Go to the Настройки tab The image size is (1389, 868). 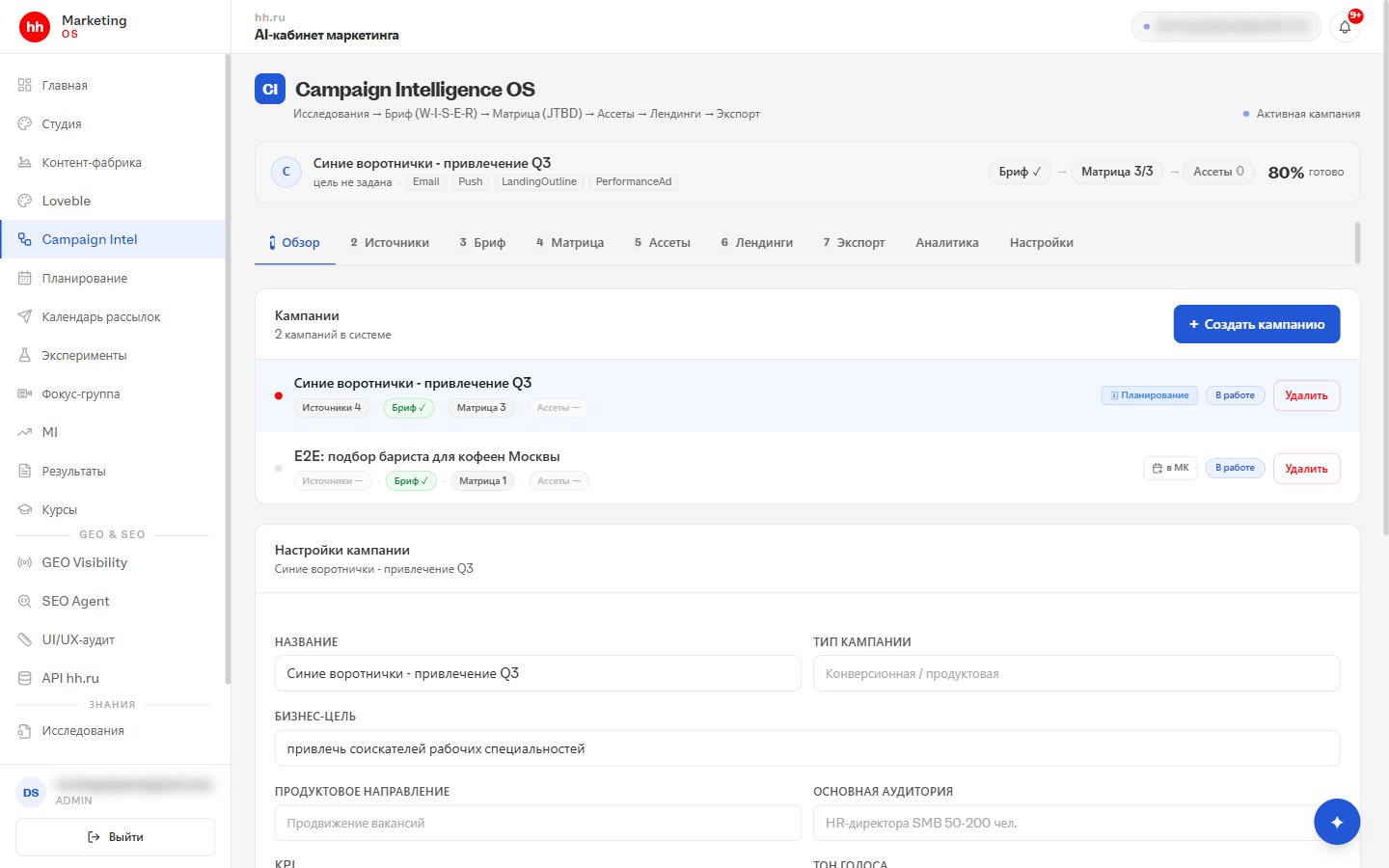click(1042, 242)
